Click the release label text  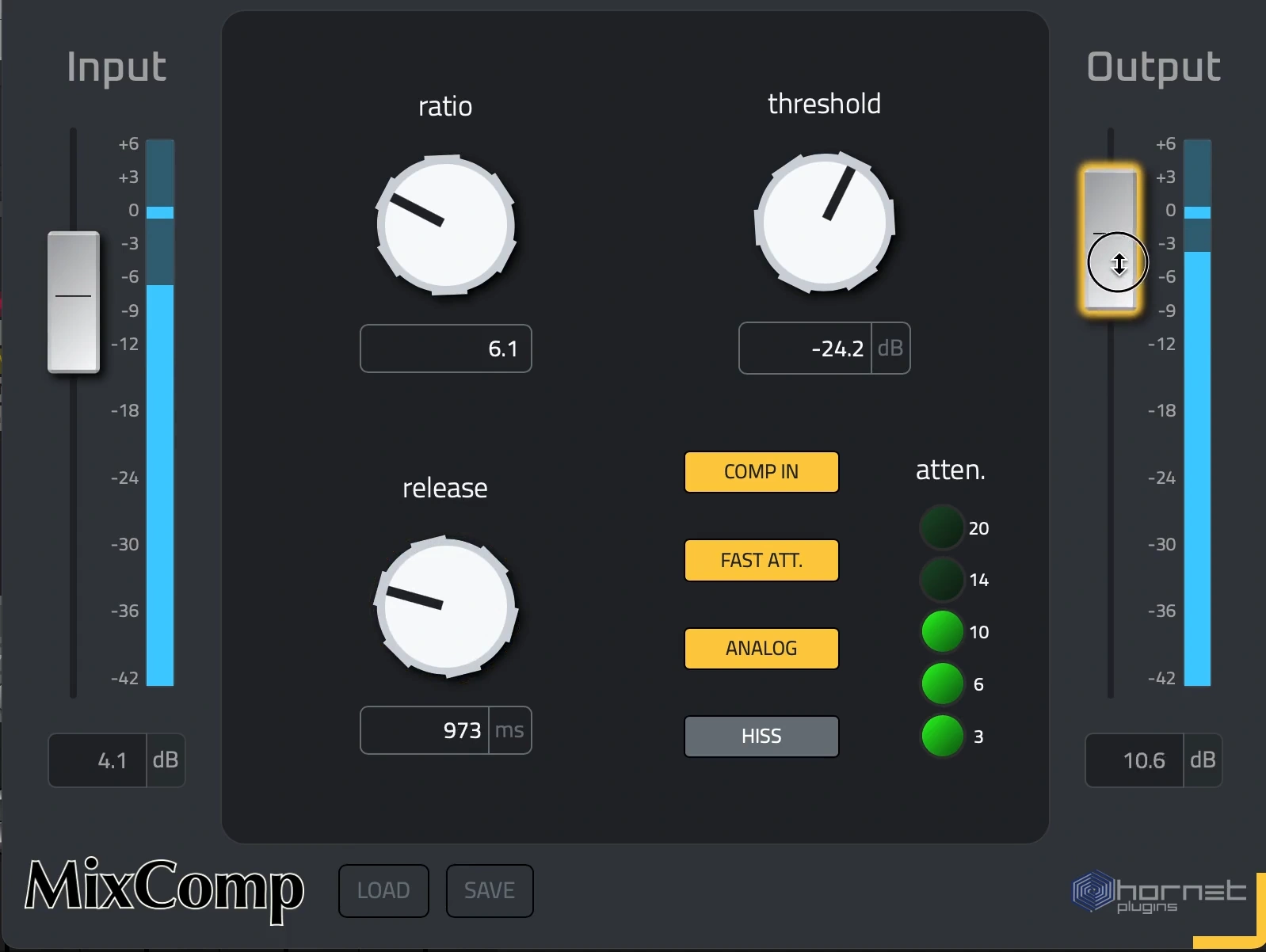tap(445, 489)
